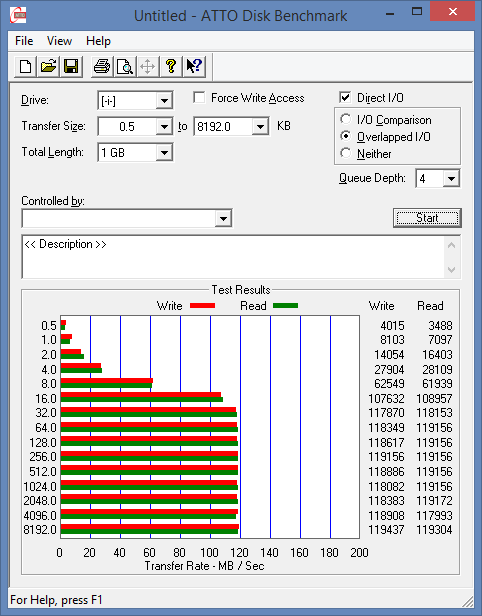Open the File menu
The image size is (482, 616).
24,41
